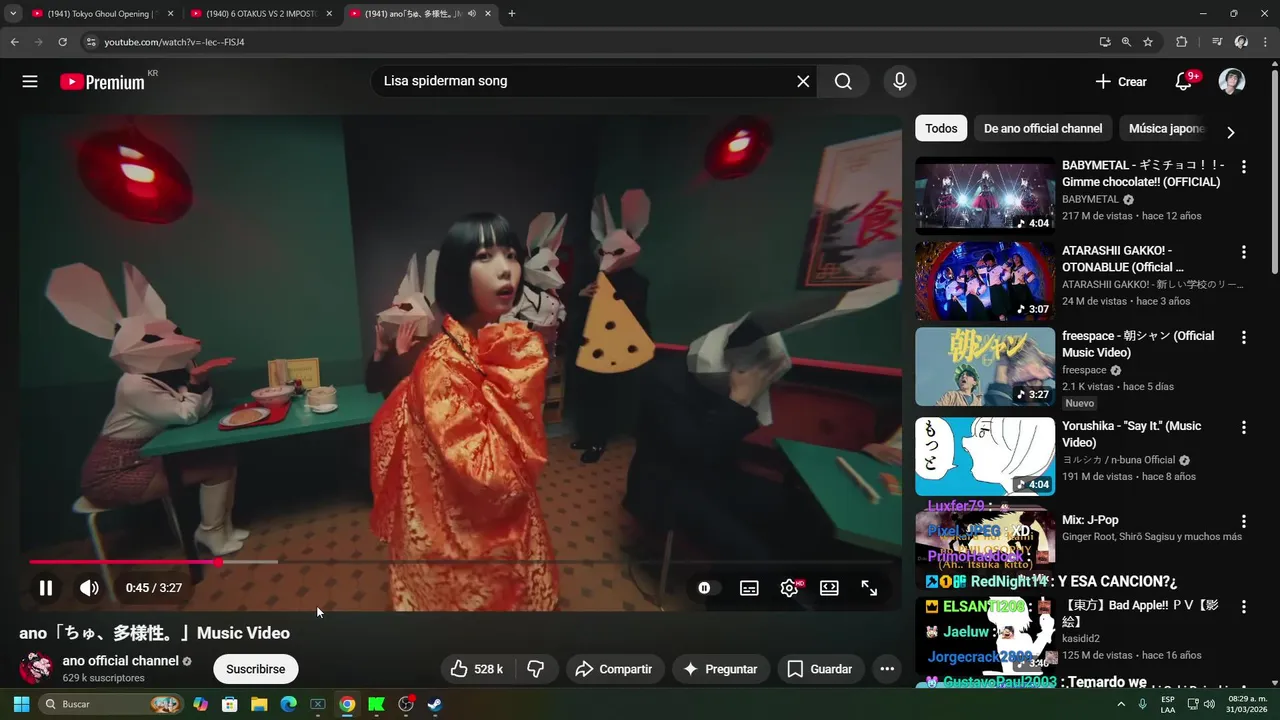Open the Crear menu
Viewport: 1280px width, 720px height.
pyautogui.click(x=1120, y=82)
